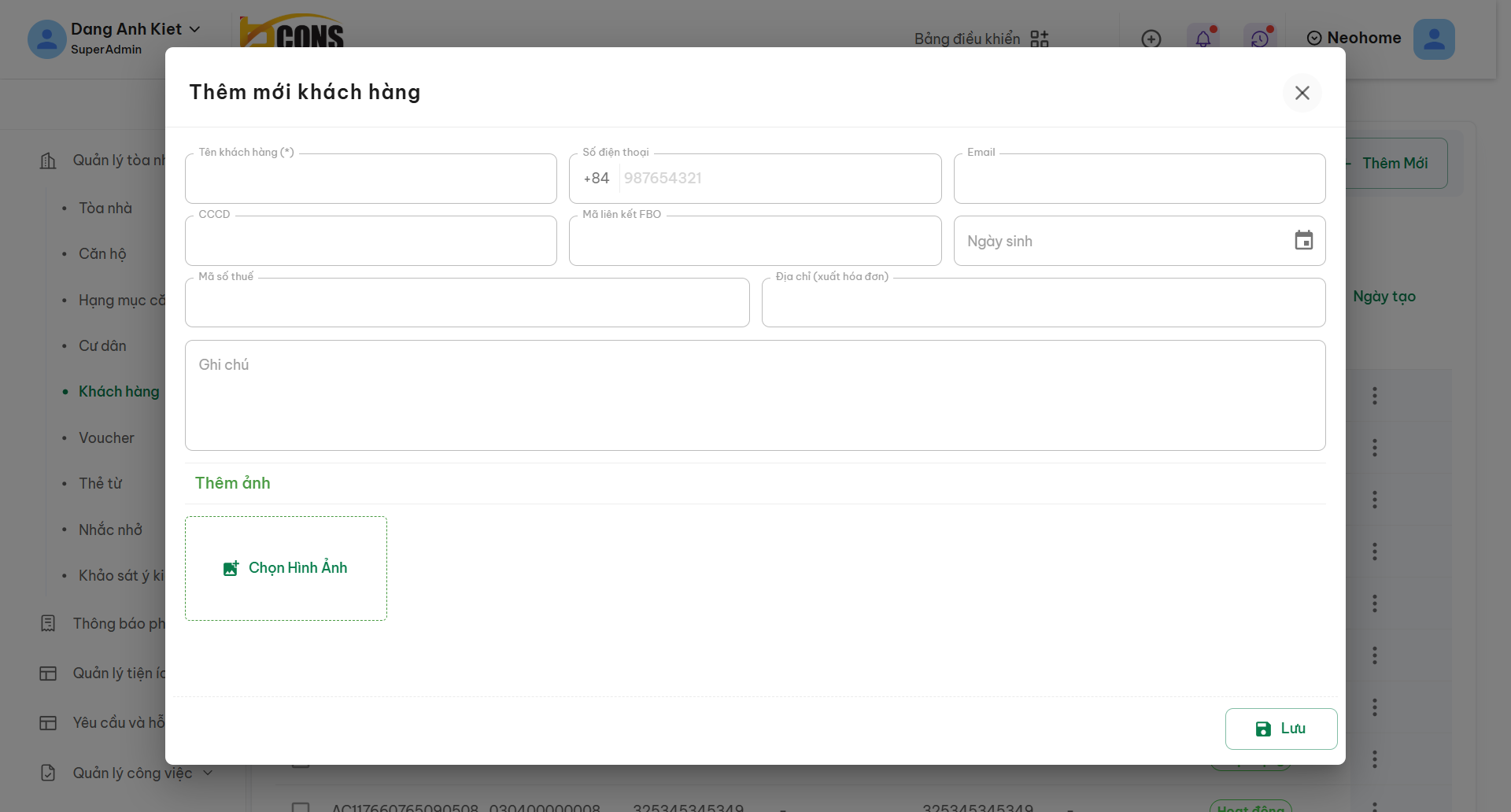The width and height of the screenshot is (1511, 812).
Task: Click the Quản lý tiện ích sidebar icon
Action: tap(48, 674)
